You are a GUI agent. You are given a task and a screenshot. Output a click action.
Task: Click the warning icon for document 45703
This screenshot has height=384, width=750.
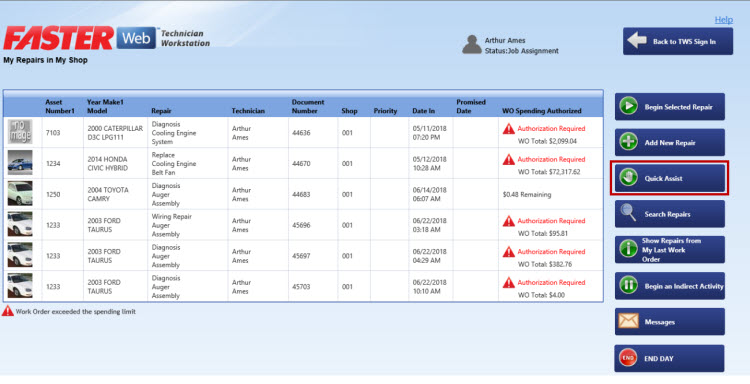click(x=508, y=283)
